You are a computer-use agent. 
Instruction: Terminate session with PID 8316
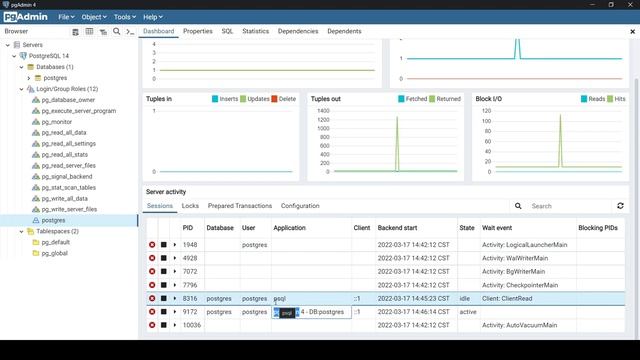152,298
